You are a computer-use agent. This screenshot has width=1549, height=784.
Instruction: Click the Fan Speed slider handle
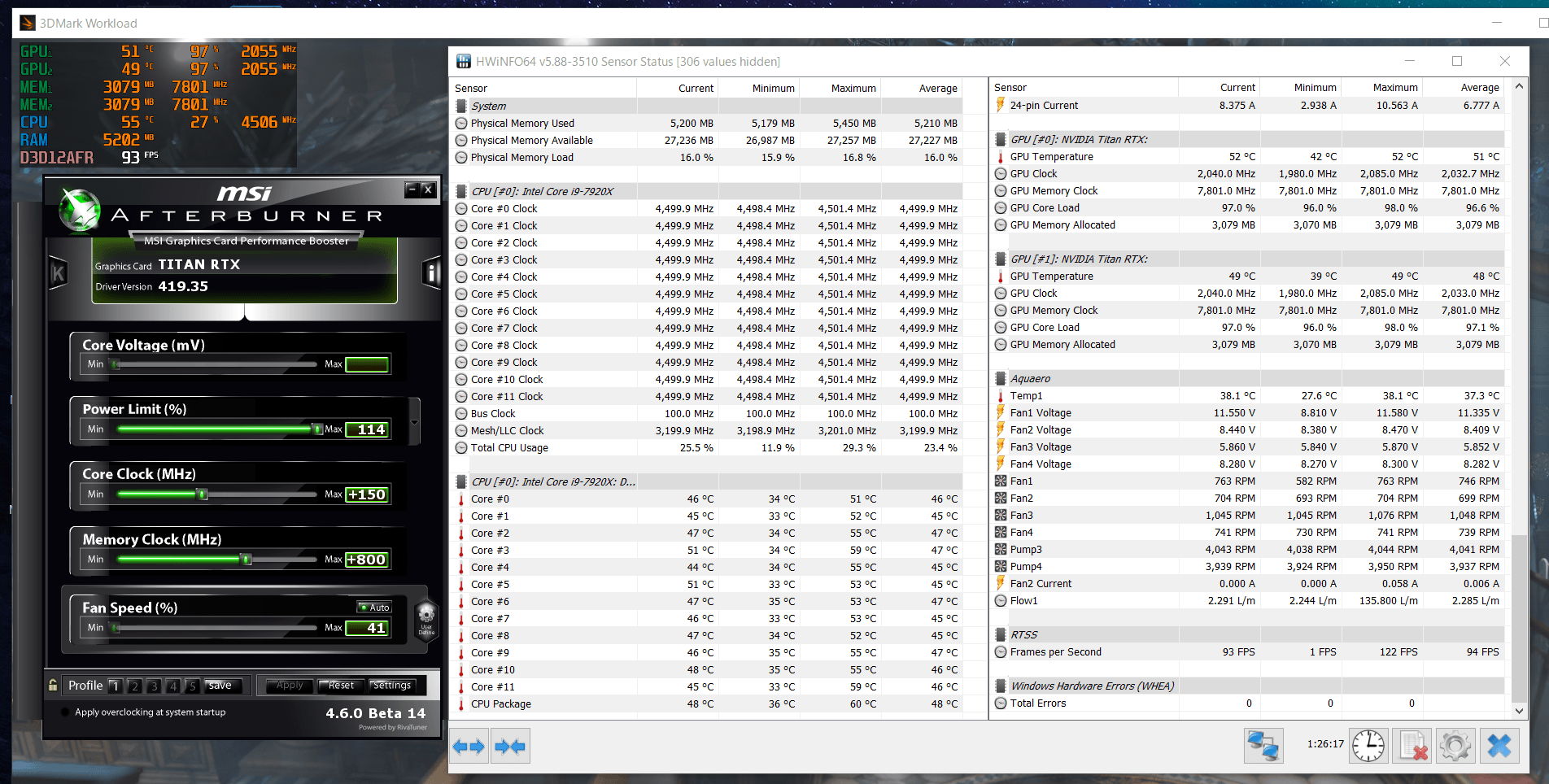click(x=116, y=628)
